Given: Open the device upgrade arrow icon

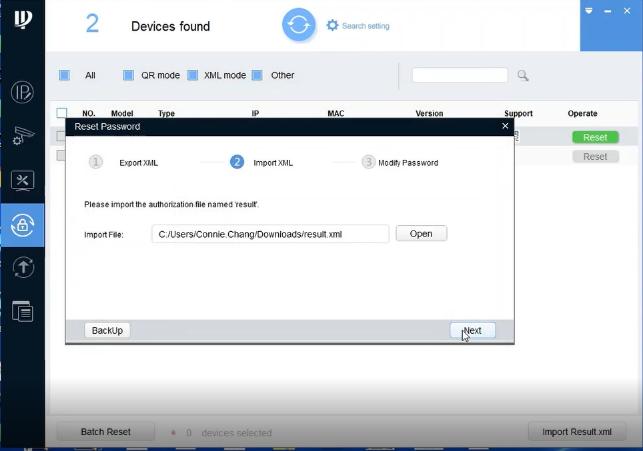Looking at the screenshot, I should click(x=22, y=268).
